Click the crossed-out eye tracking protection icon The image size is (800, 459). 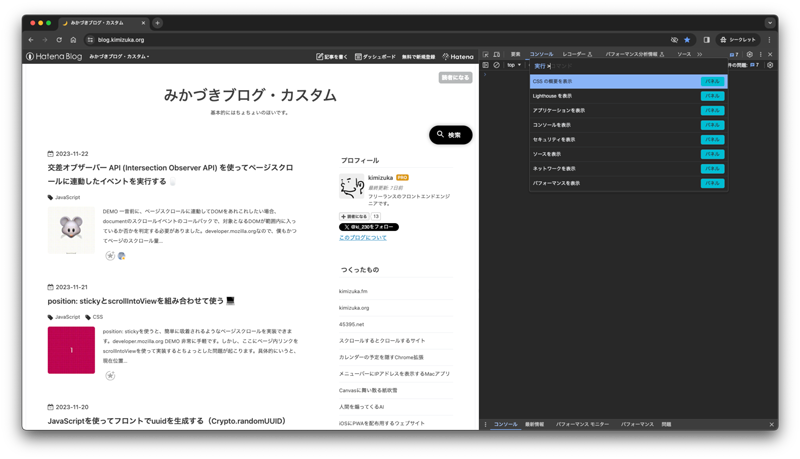pos(674,40)
